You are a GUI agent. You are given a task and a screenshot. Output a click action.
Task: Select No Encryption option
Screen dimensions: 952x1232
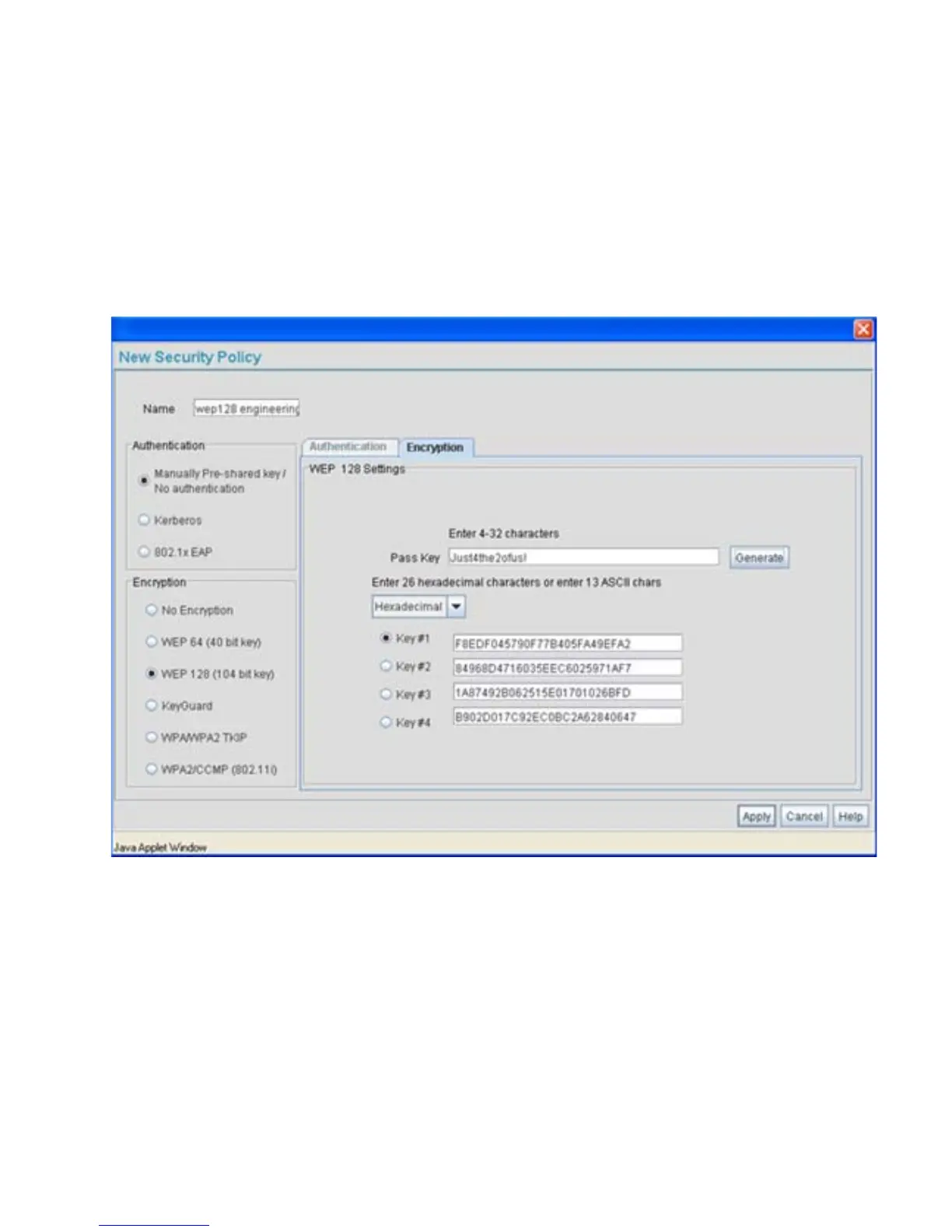(x=152, y=610)
